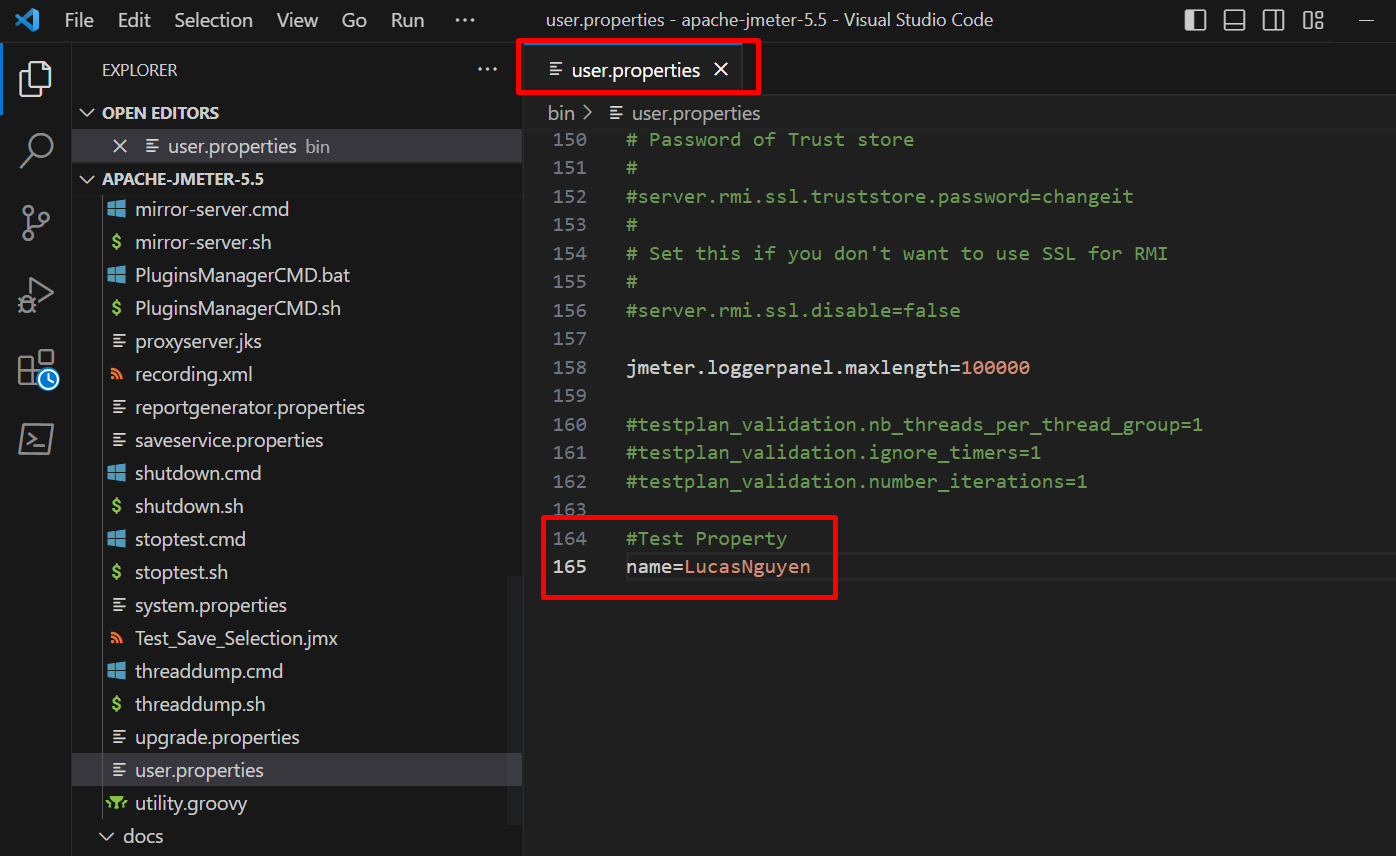Image resolution: width=1396 pixels, height=856 pixels.
Task: Click the Customize Layout icon
Action: [x=1313, y=19]
